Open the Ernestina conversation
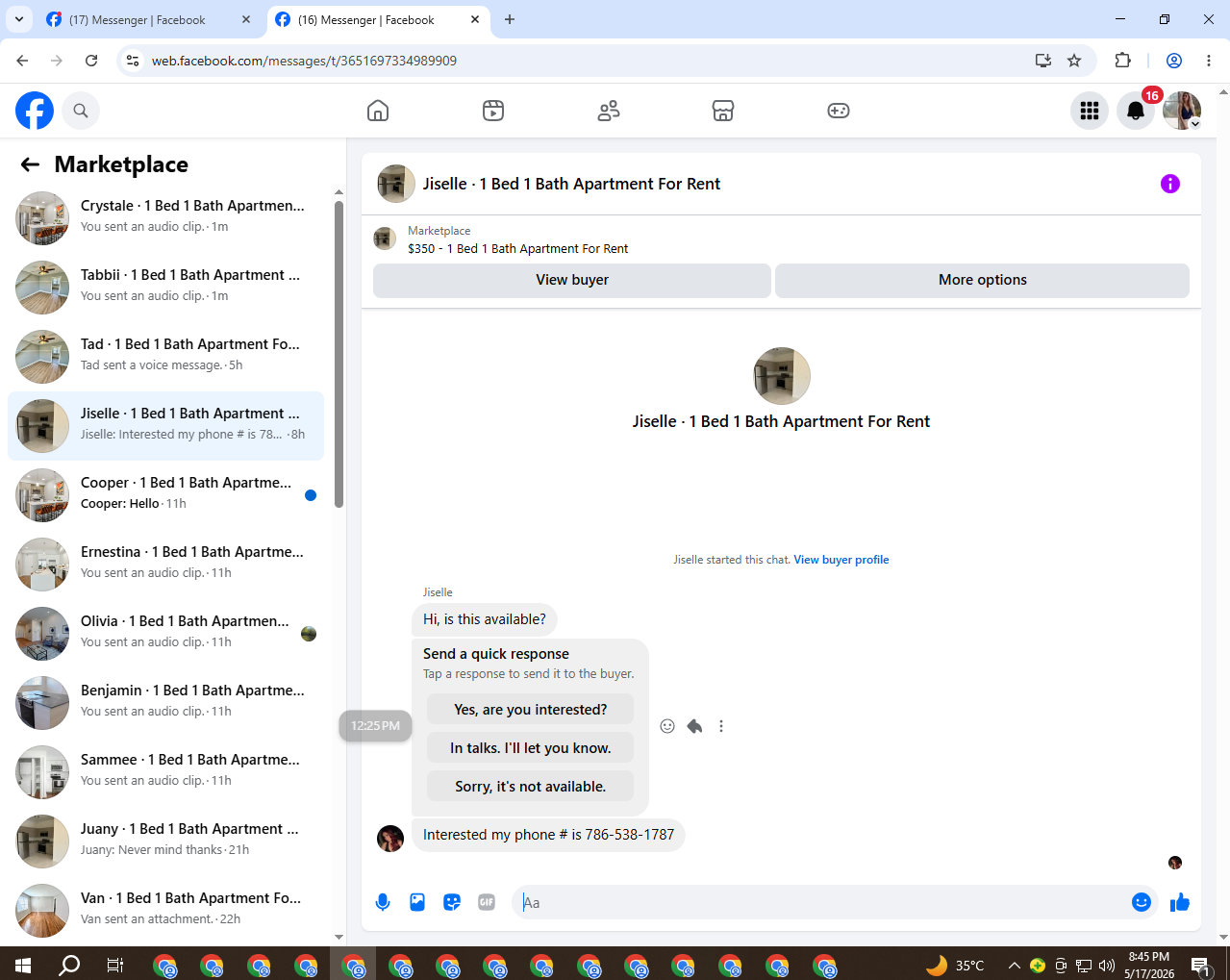The width and height of the screenshot is (1230, 980). (x=166, y=565)
